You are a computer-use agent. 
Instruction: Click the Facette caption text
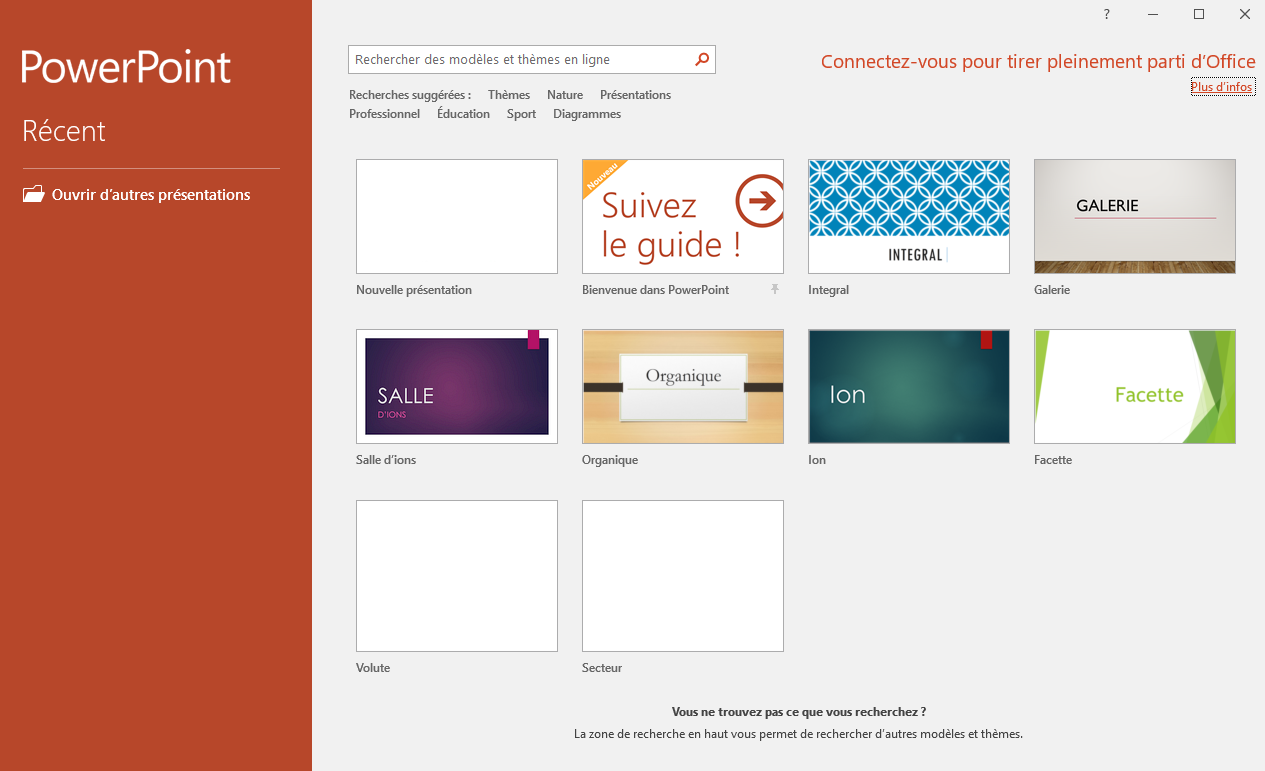(1053, 460)
